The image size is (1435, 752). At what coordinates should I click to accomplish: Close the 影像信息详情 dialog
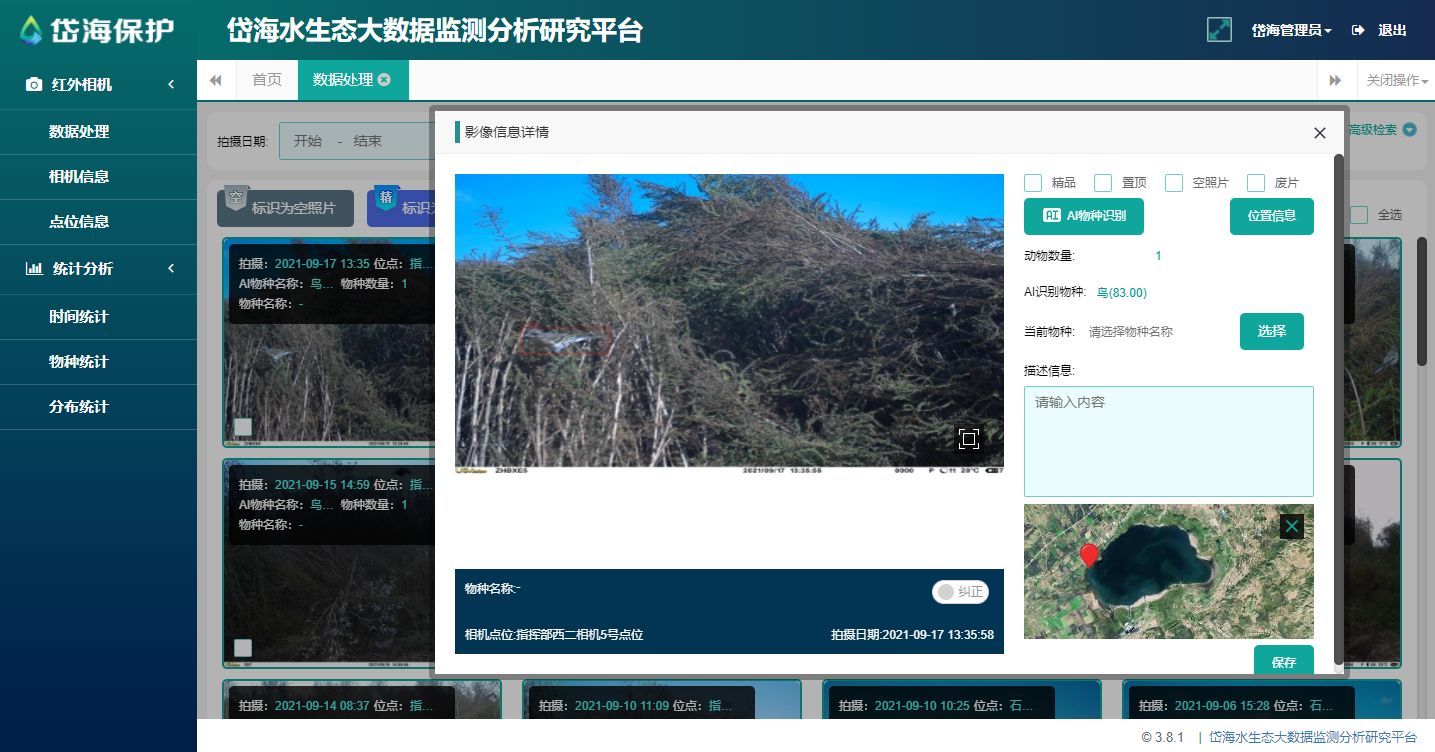coord(1320,133)
